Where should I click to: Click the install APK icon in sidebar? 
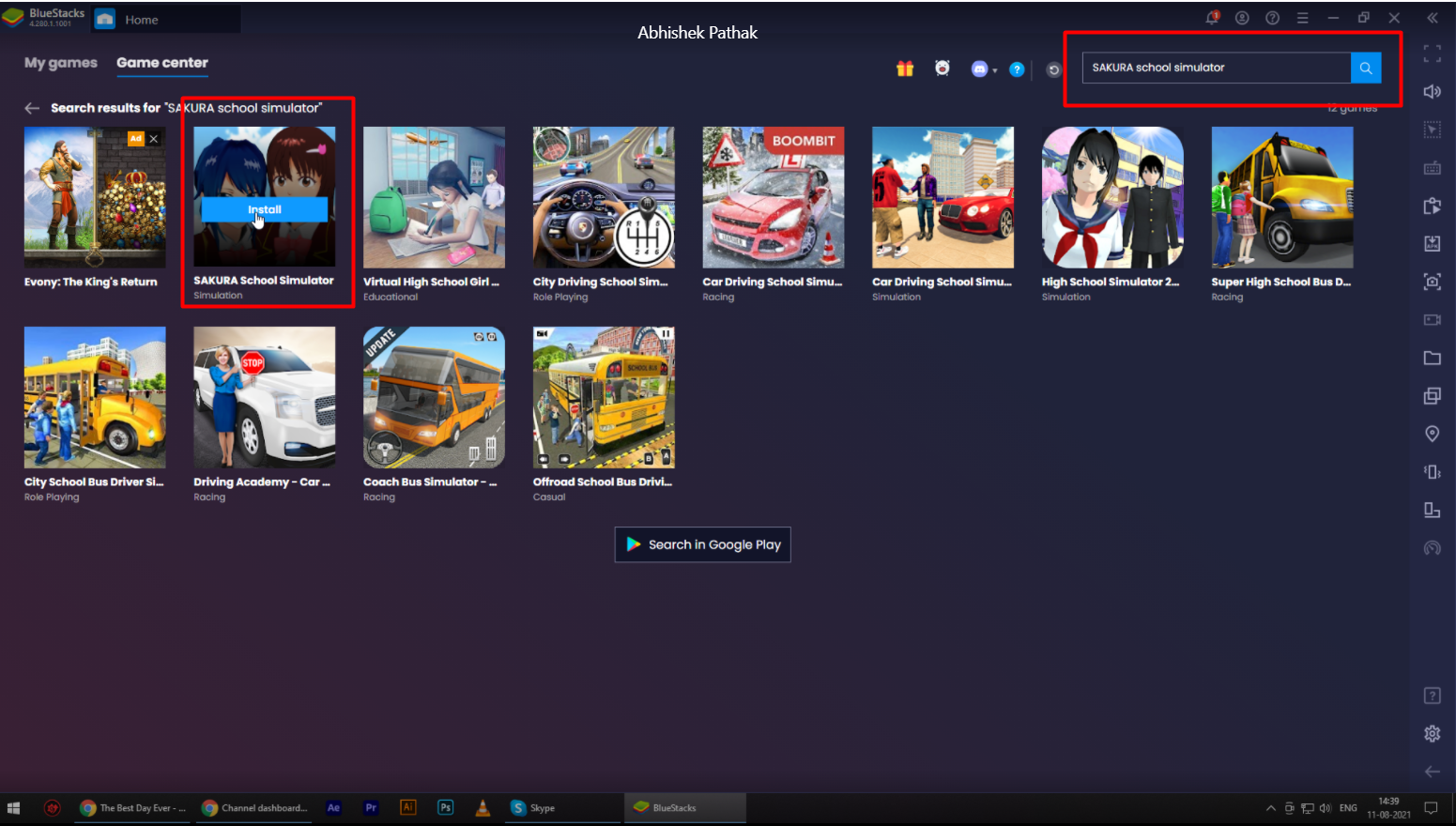click(x=1432, y=244)
